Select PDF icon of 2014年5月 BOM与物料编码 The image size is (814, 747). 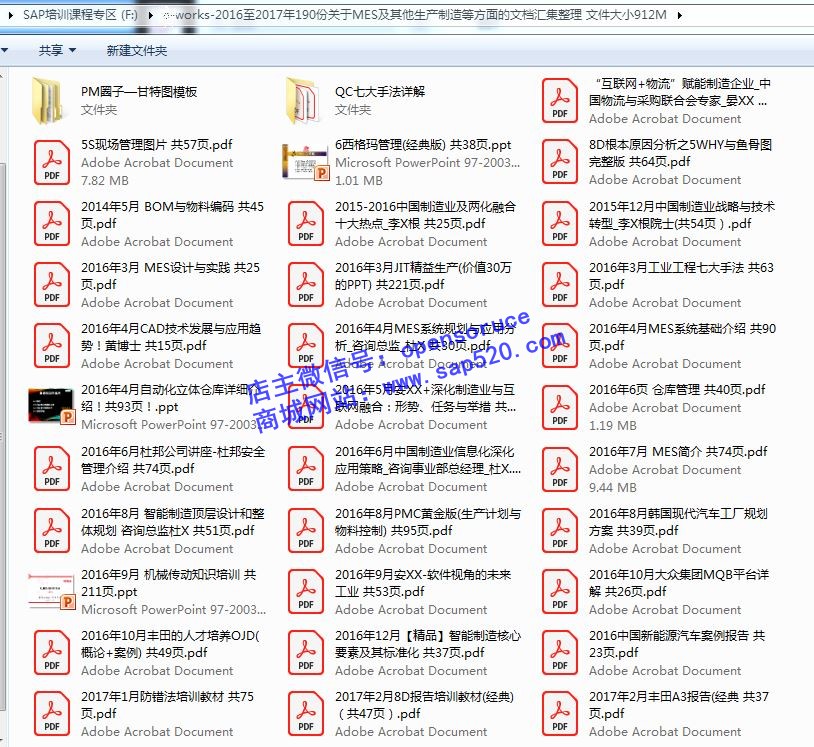(51, 223)
